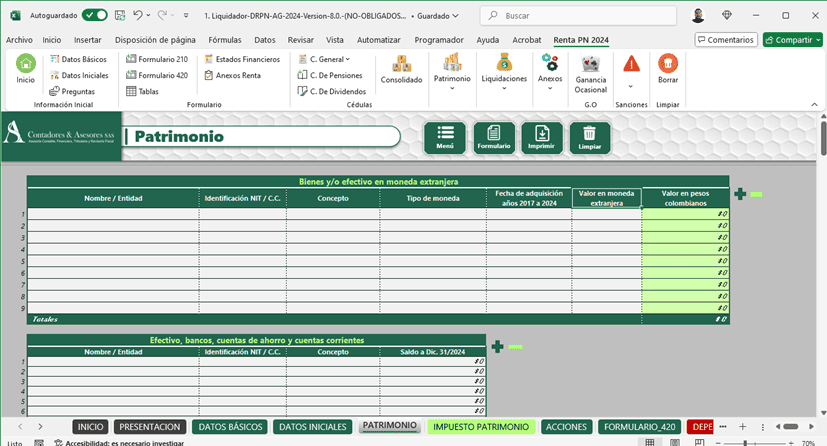827x446 pixels.
Task: Click the vertical scrollbar
Action: tap(823, 138)
